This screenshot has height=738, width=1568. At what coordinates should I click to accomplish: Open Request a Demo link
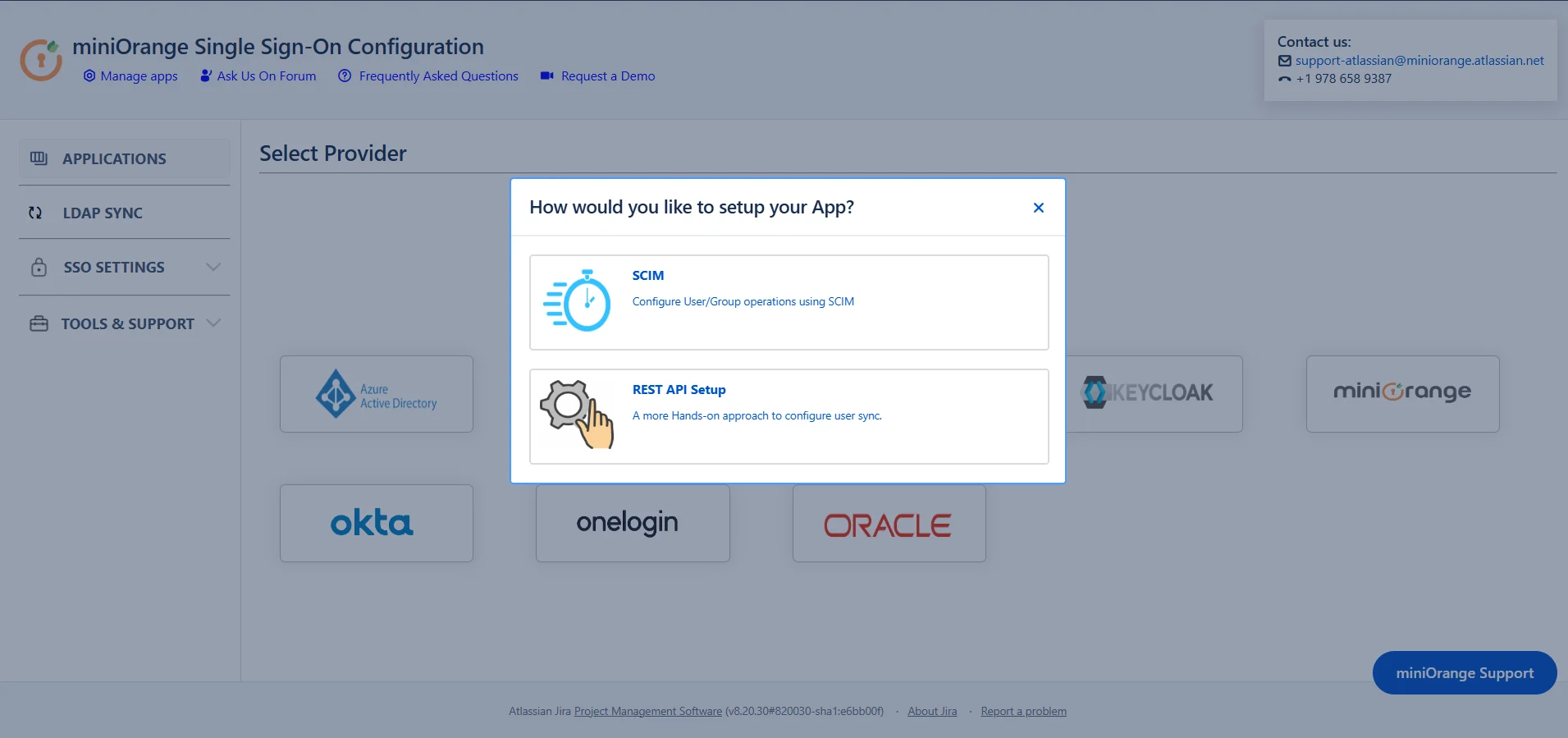(x=608, y=76)
